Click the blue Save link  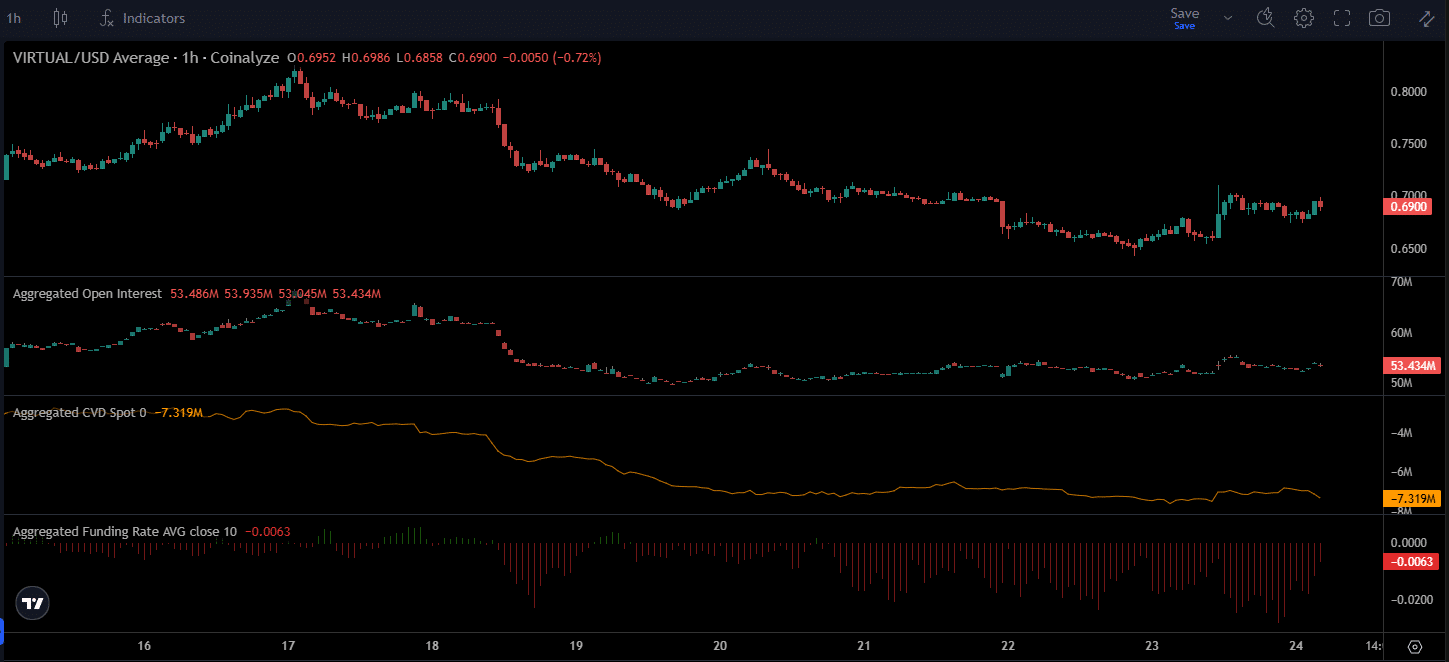[x=1184, y=25]
